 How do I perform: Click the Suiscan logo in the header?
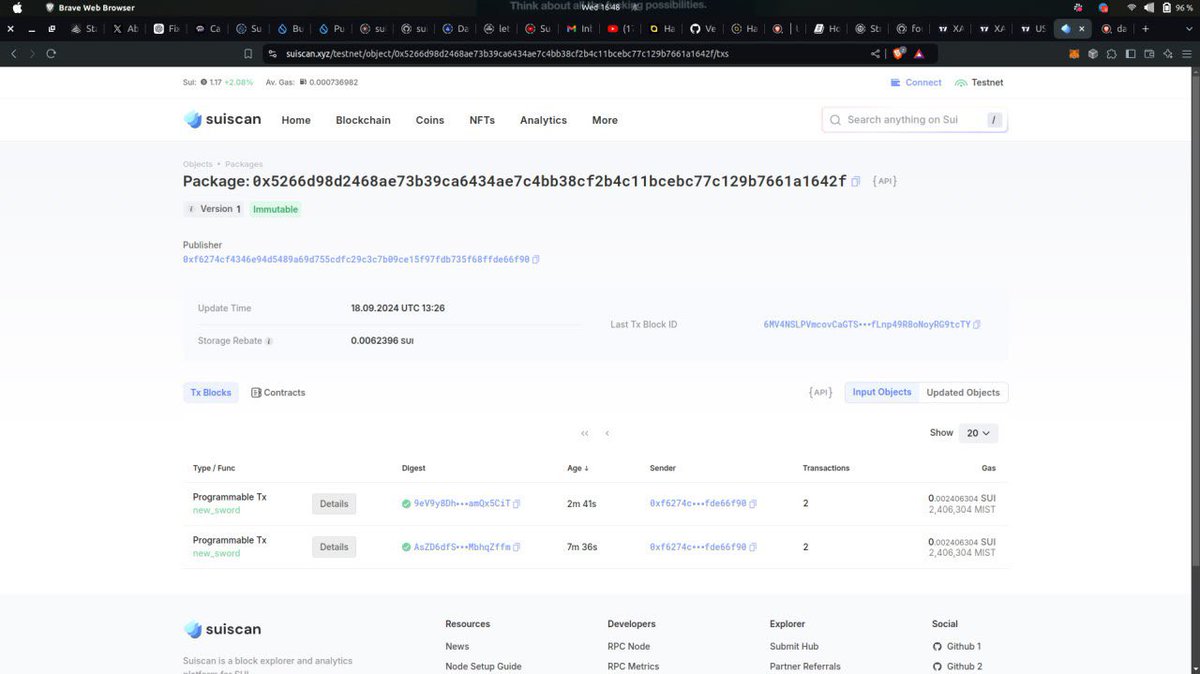point(222,119)
